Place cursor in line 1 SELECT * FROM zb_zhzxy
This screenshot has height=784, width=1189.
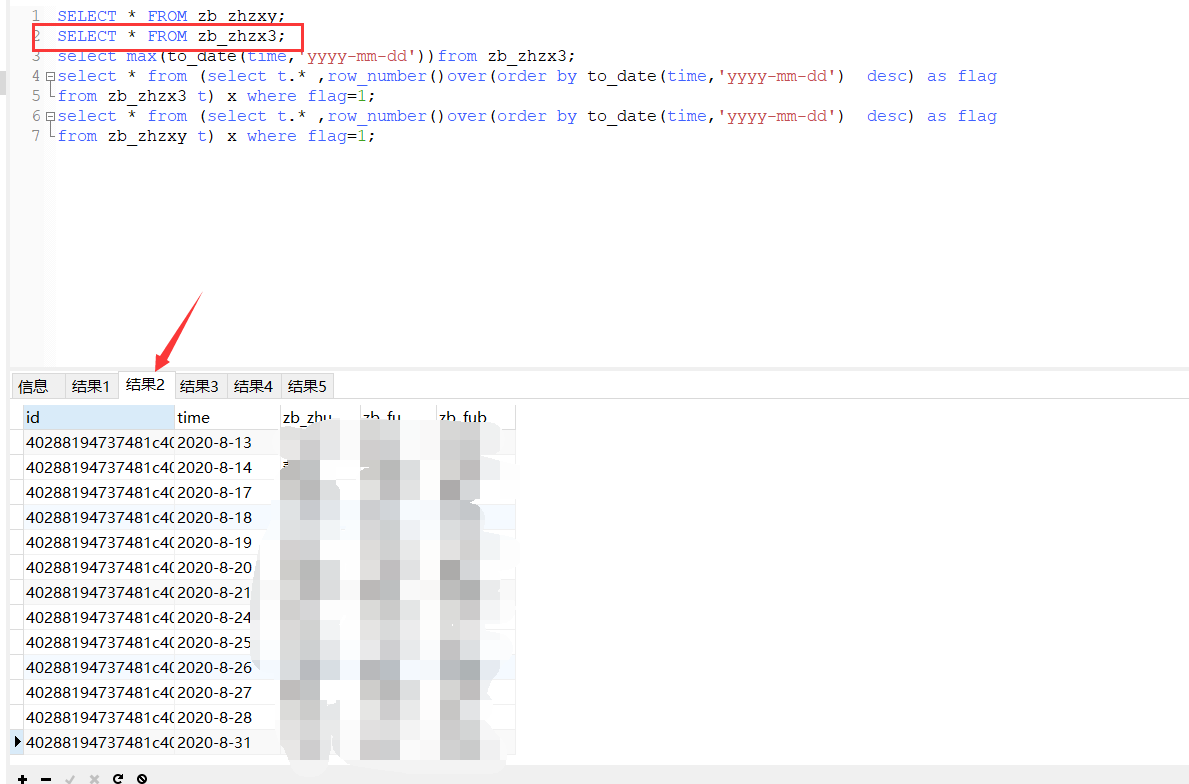click(x=171, y=16)
